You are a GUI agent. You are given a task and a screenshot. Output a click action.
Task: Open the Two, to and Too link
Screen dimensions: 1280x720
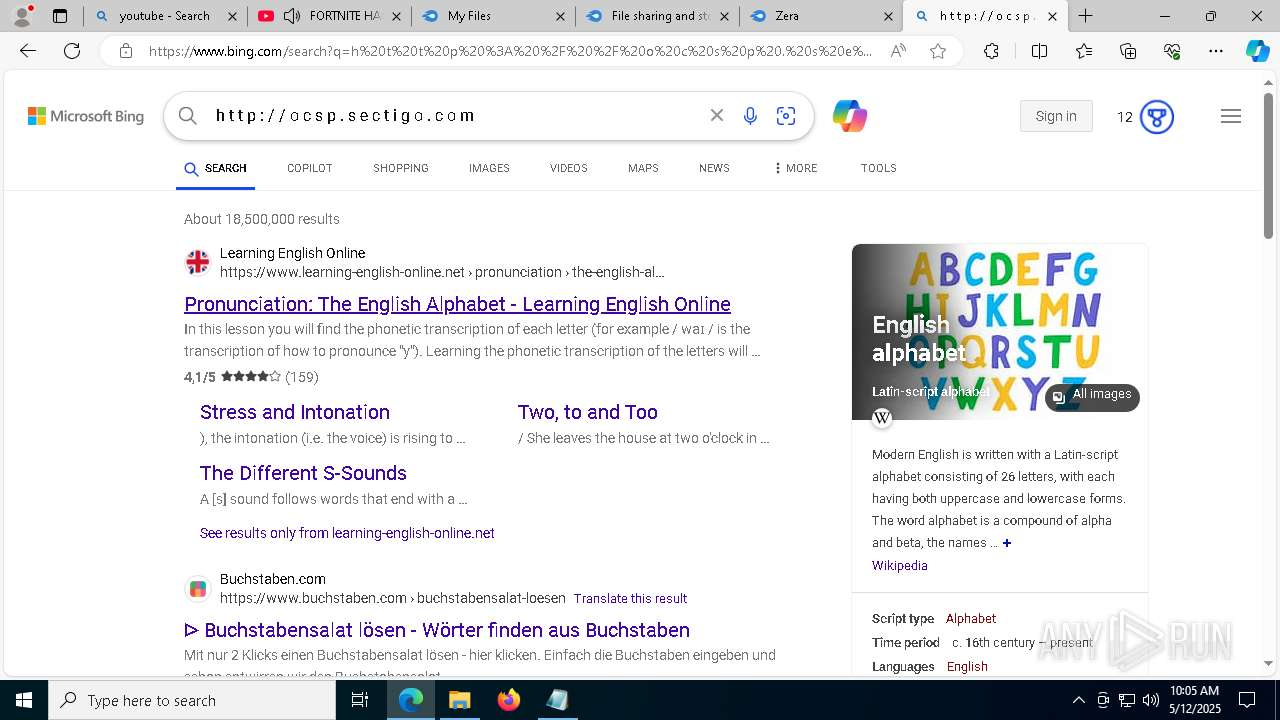587,412
